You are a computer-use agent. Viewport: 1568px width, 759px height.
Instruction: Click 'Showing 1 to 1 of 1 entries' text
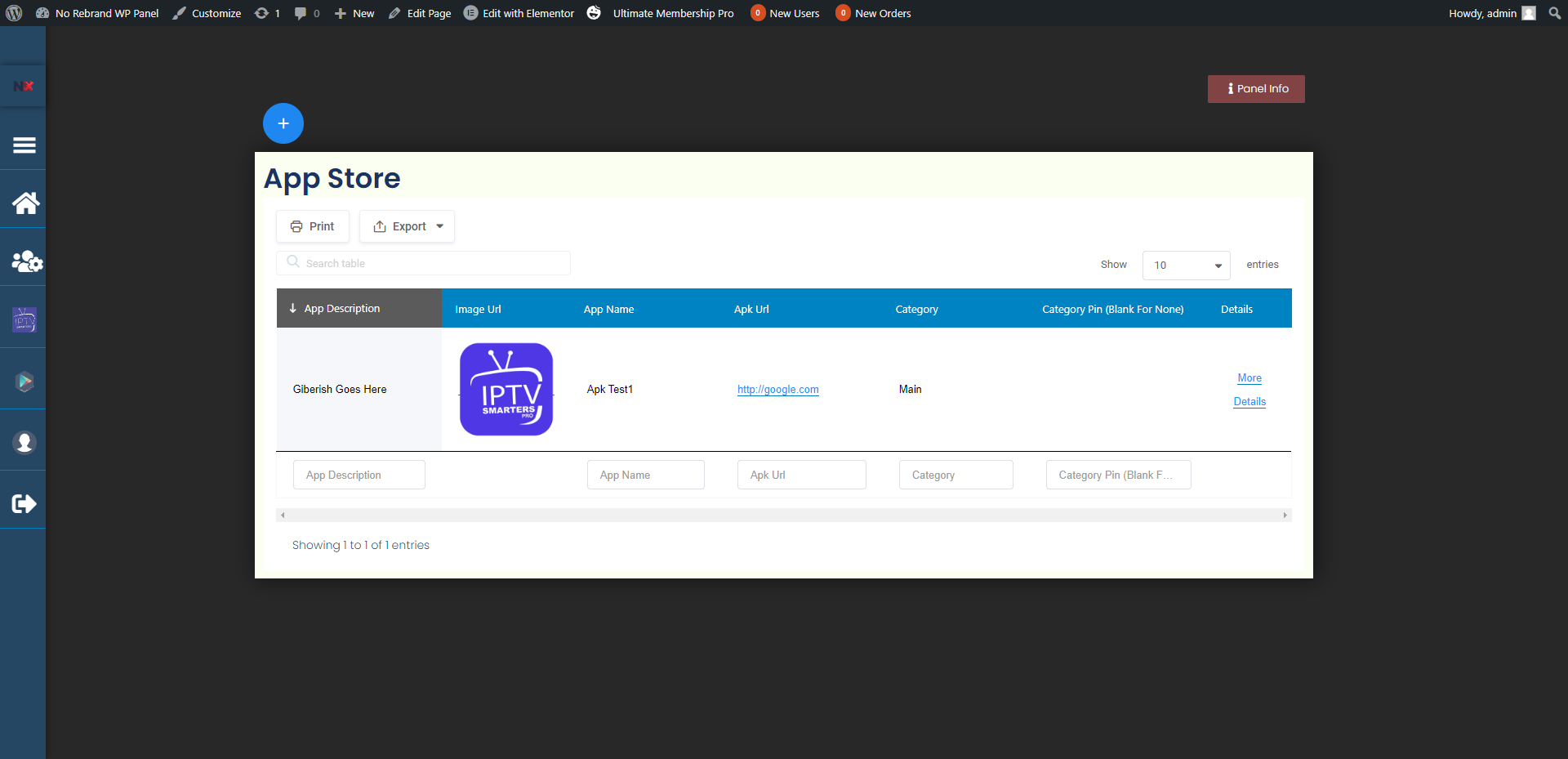(x=360, y=545)
